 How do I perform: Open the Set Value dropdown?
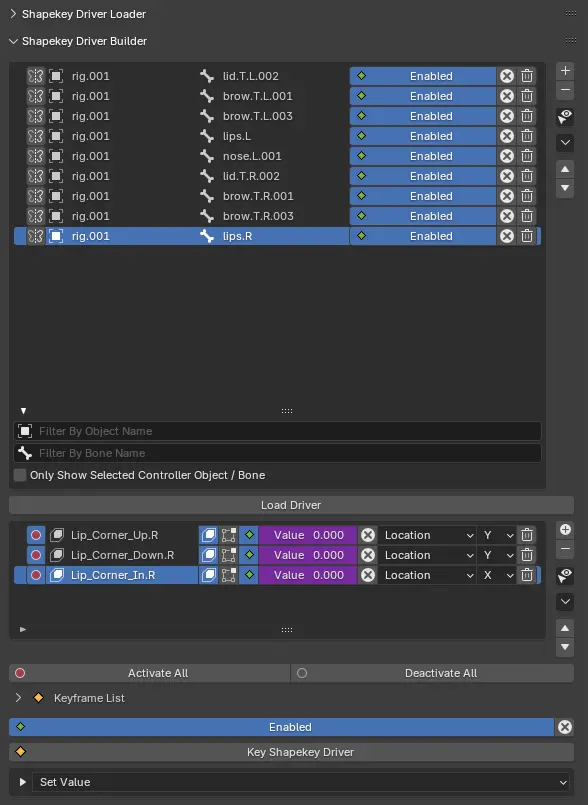tap(303, 782)
